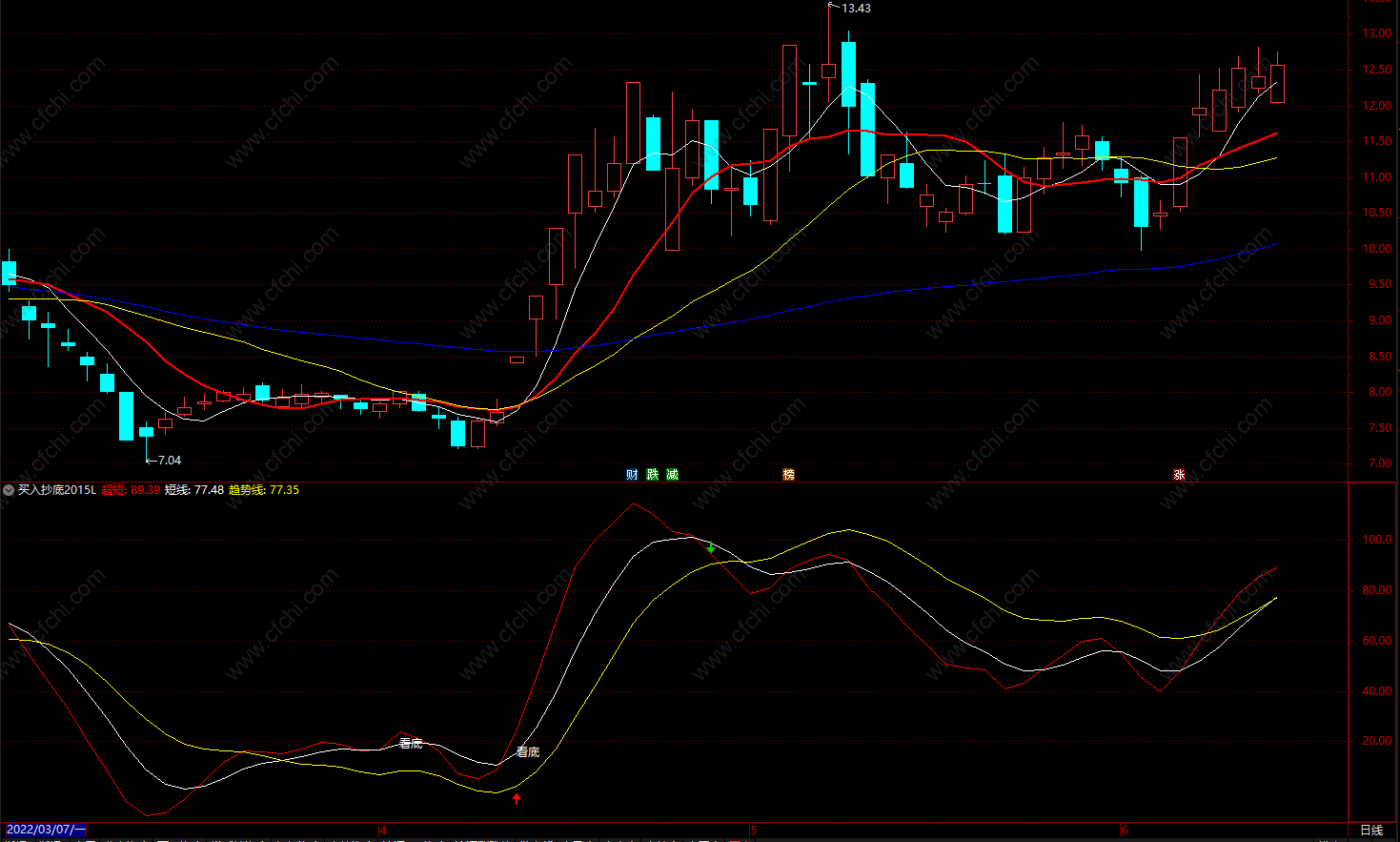Image resolution: width=1400 pixels, height=842 pixels.
Task: Click month 4 marker on time axis
Action: coord(383,831)
